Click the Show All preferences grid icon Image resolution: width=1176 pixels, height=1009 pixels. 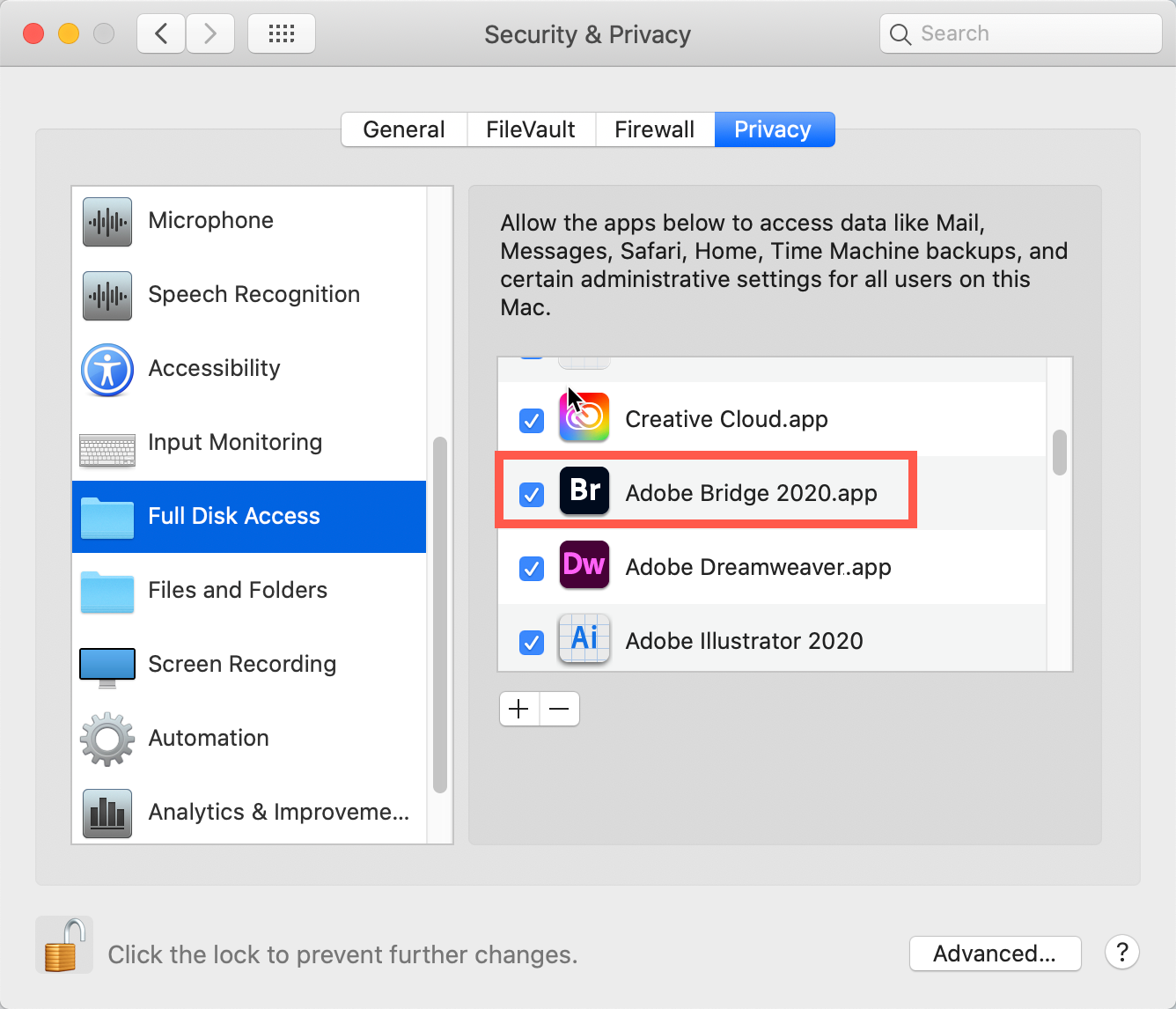[x=281, y=33]
